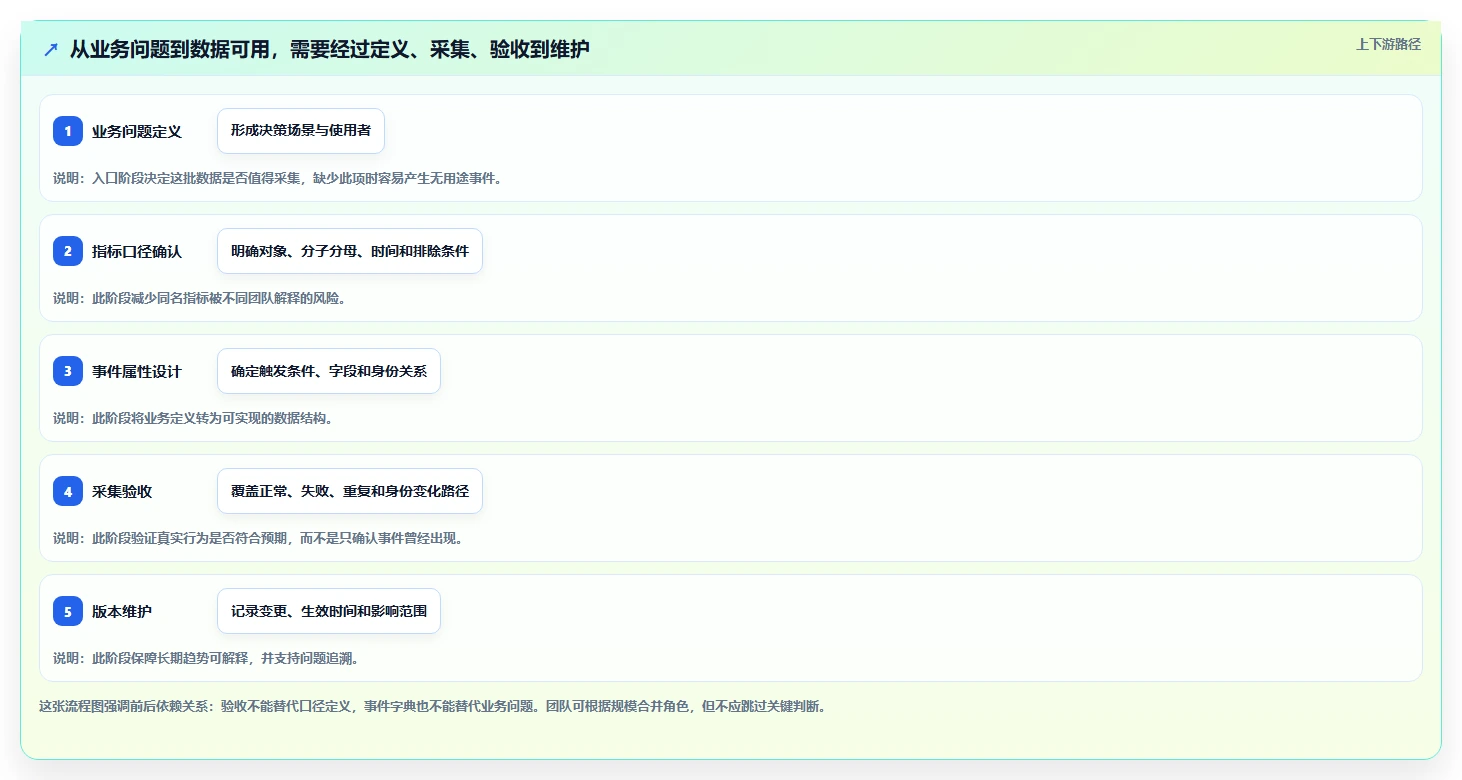Viewport: 1462px width, 780px height.
Task: Click the 确定触发条件、字段和身份关系 chip
Action: pos(329,371)
